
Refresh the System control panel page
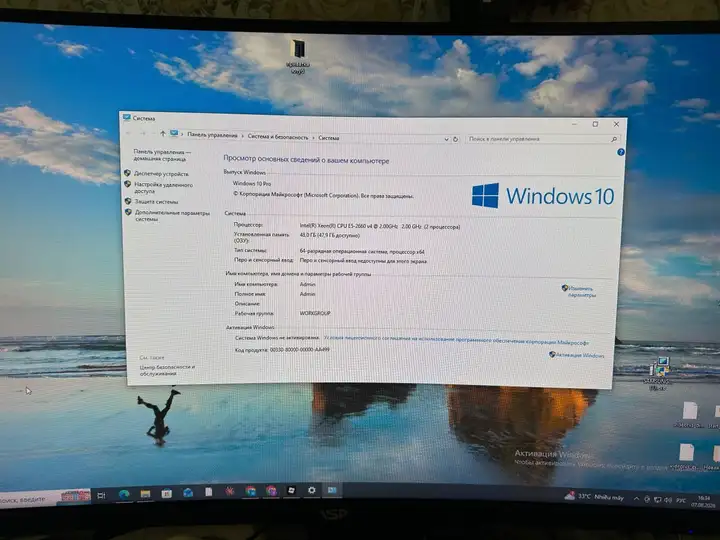pos(456,139)
